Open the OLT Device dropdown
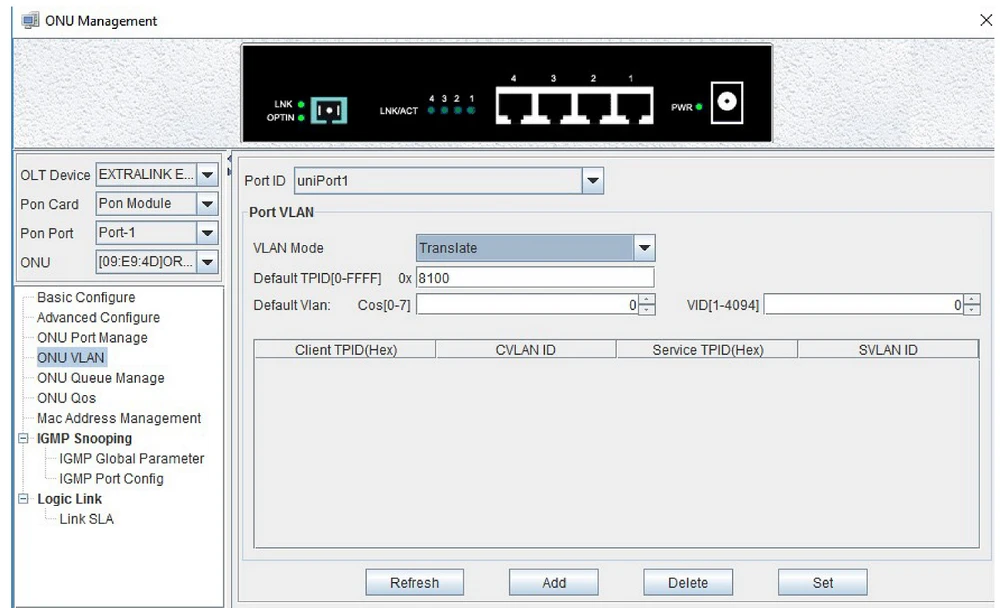This screenshot has width=1000, height=608. click(208, 175)
